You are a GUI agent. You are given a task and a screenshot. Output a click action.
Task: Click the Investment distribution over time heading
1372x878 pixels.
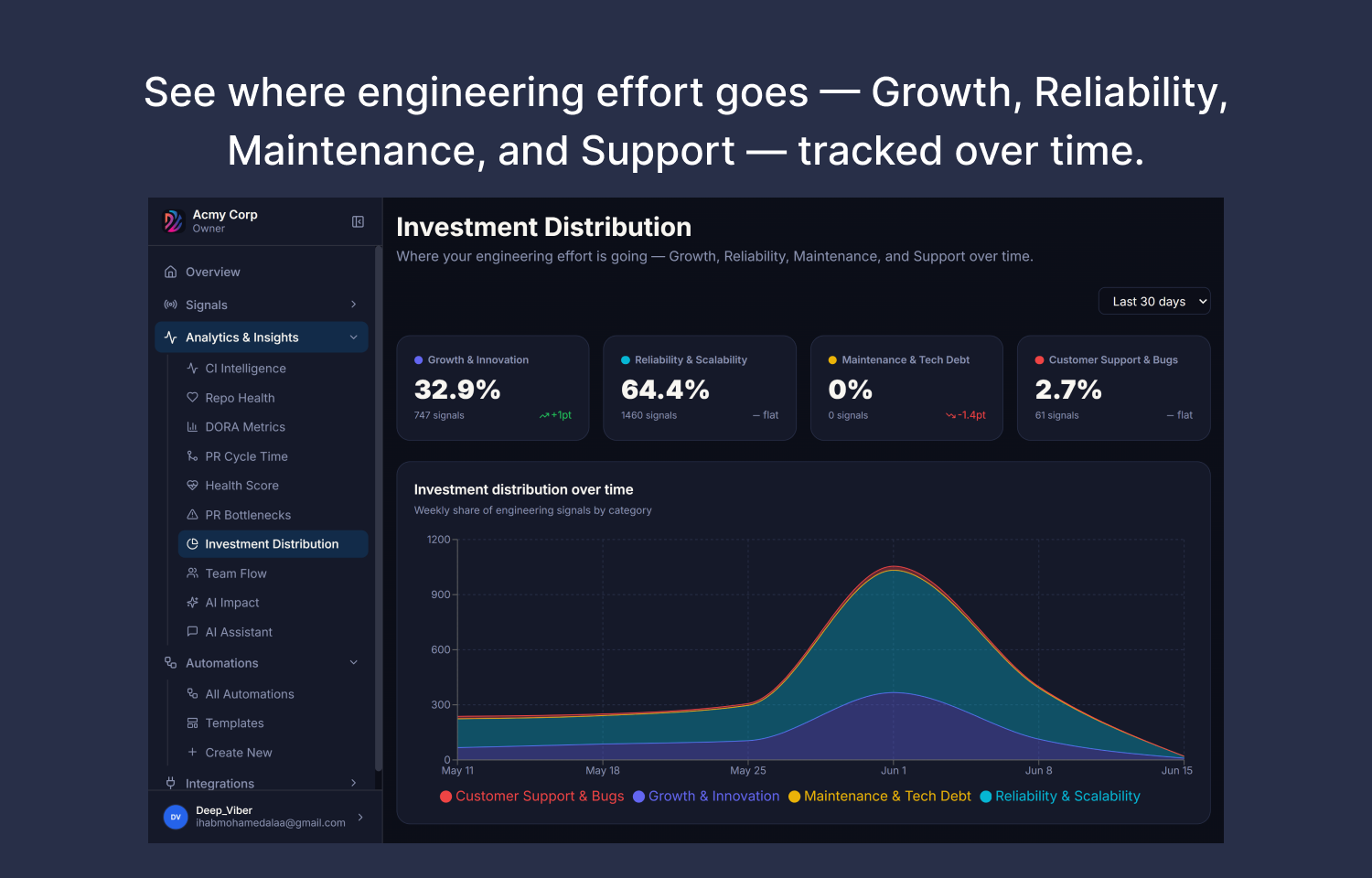point(524,490)
